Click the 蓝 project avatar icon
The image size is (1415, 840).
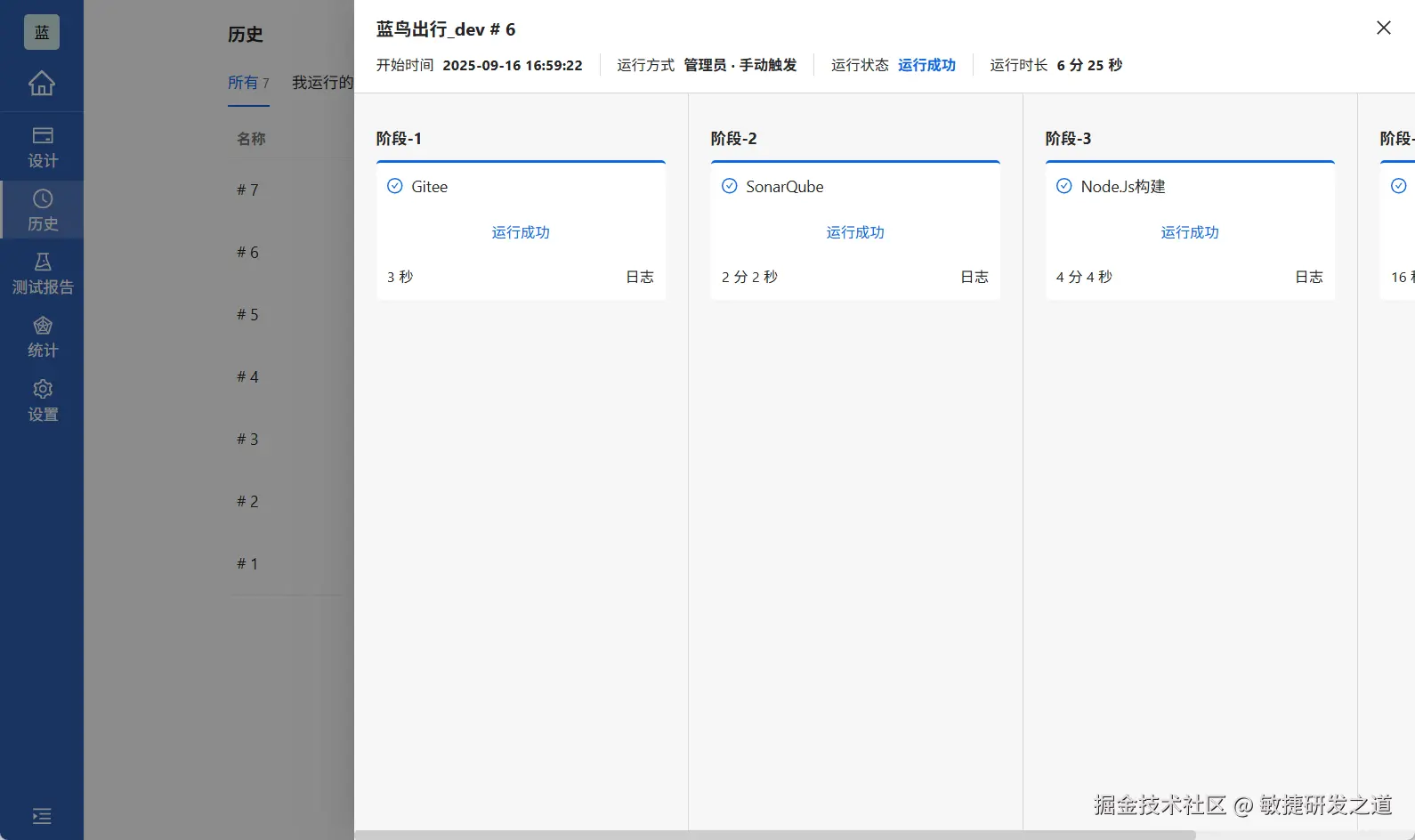tap(42, 32)
